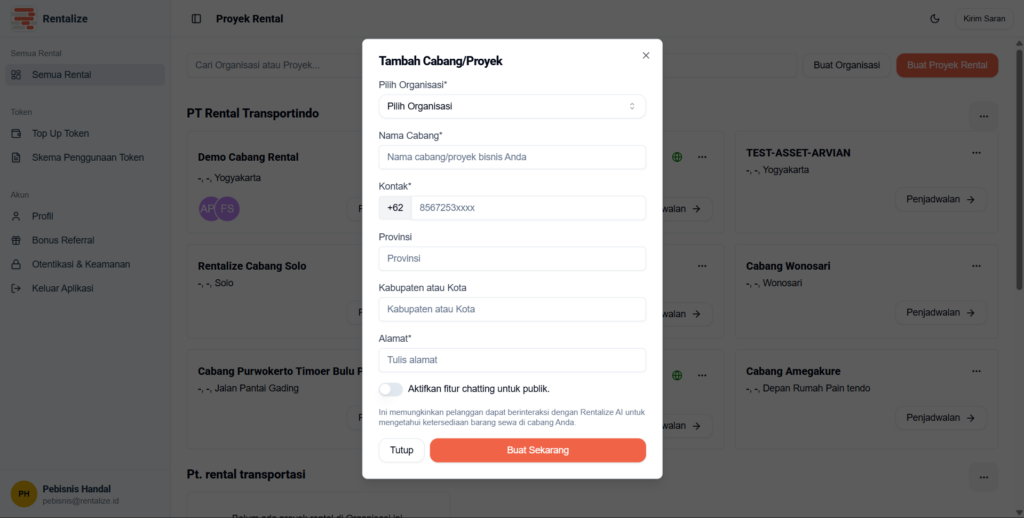Toggle the sidebar panel icon
1024x518 pixels.
(196, 19)
